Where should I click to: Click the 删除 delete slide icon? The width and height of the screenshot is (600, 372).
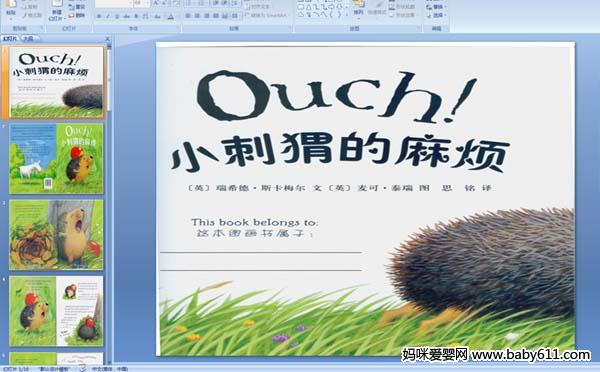72,15
